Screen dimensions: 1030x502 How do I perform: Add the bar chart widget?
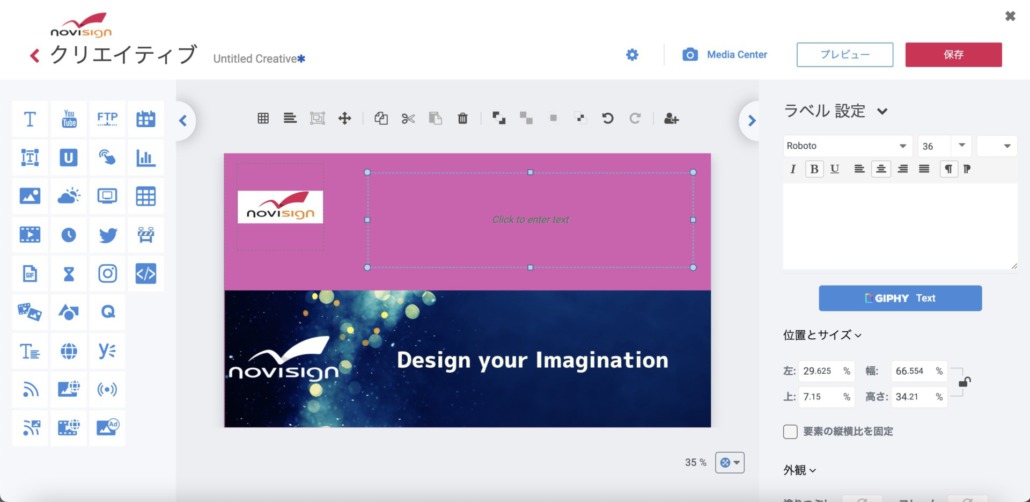coord(146,158)
